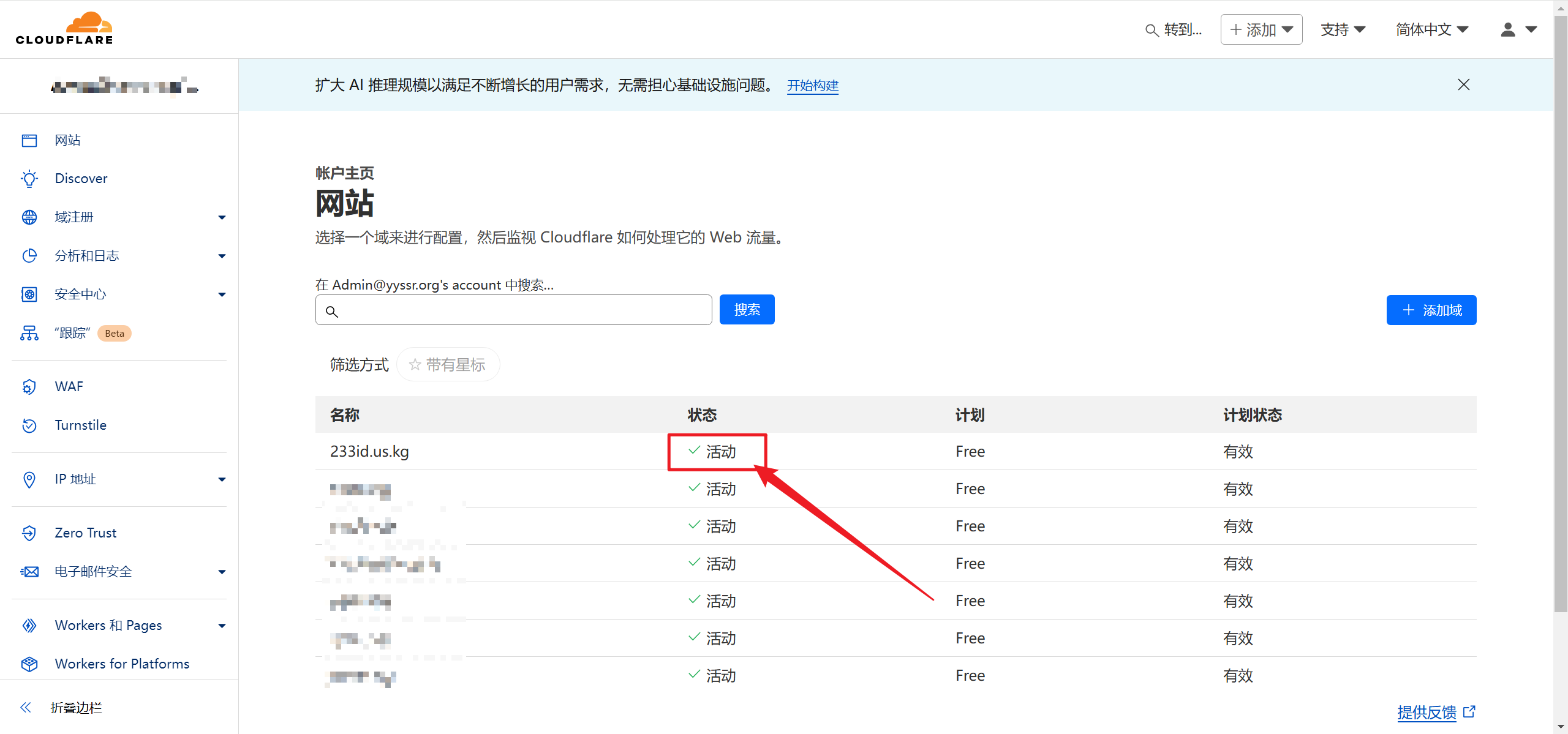Expand the 分析和日志 menu arrow
Viewport: 1568px width, 734px height.
222,256
